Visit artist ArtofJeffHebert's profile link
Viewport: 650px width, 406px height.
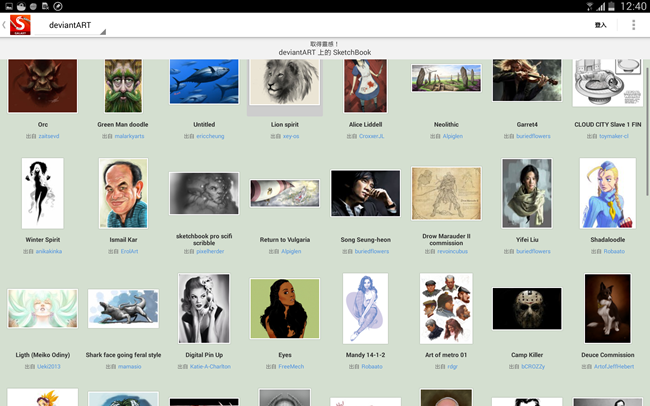pos(614,367)
